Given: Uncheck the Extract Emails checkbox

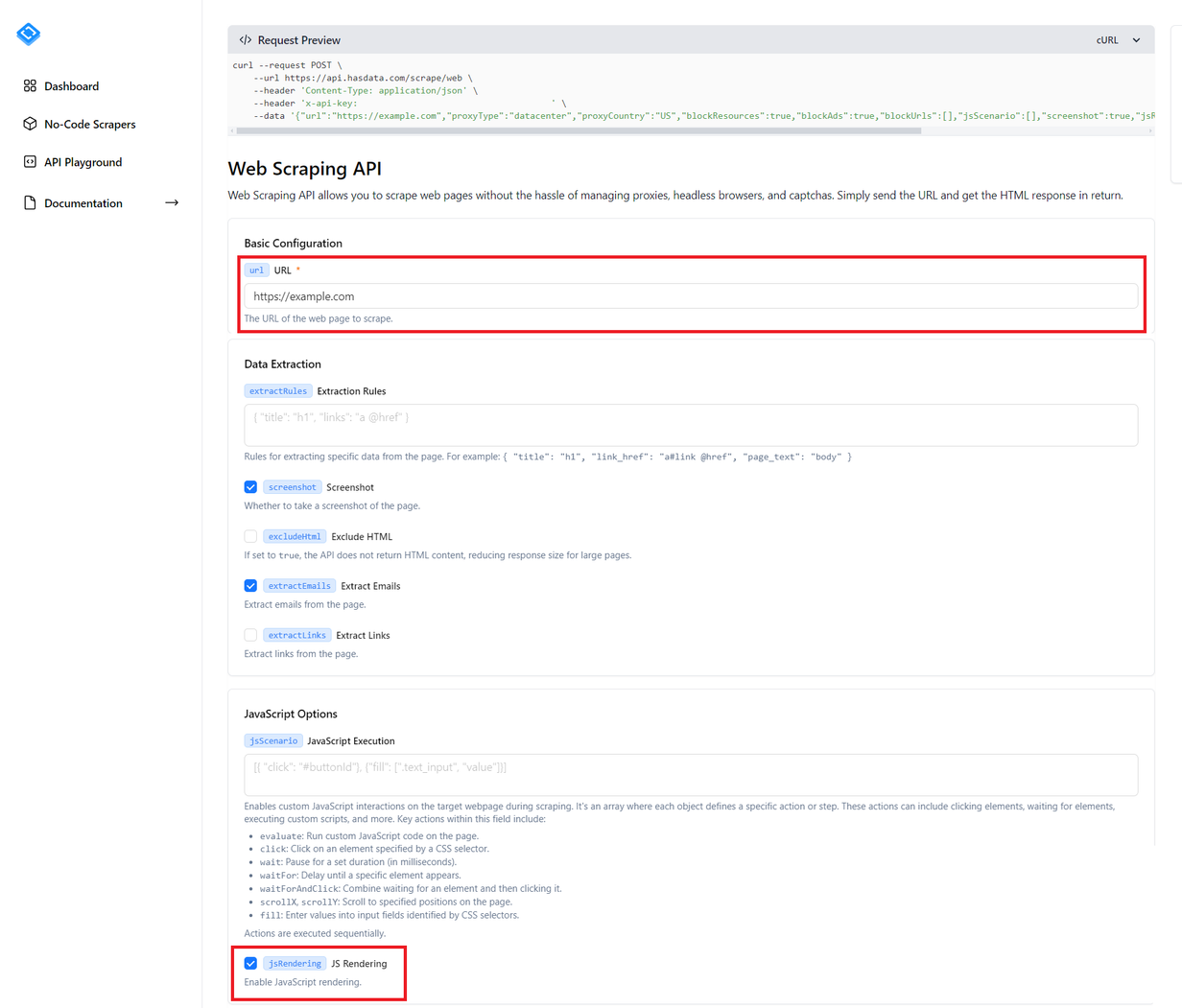Looking at the screenshot, I should coord(250,586).
